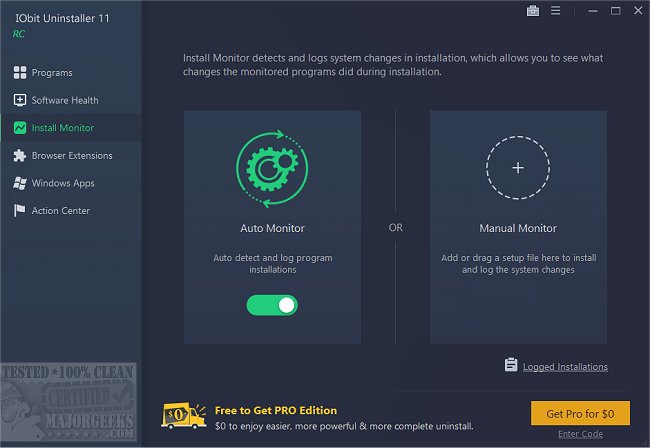Click the IObit Uninstaller 11 title
The width and height of the screenshot is (650, 448).
click(63, 18)
